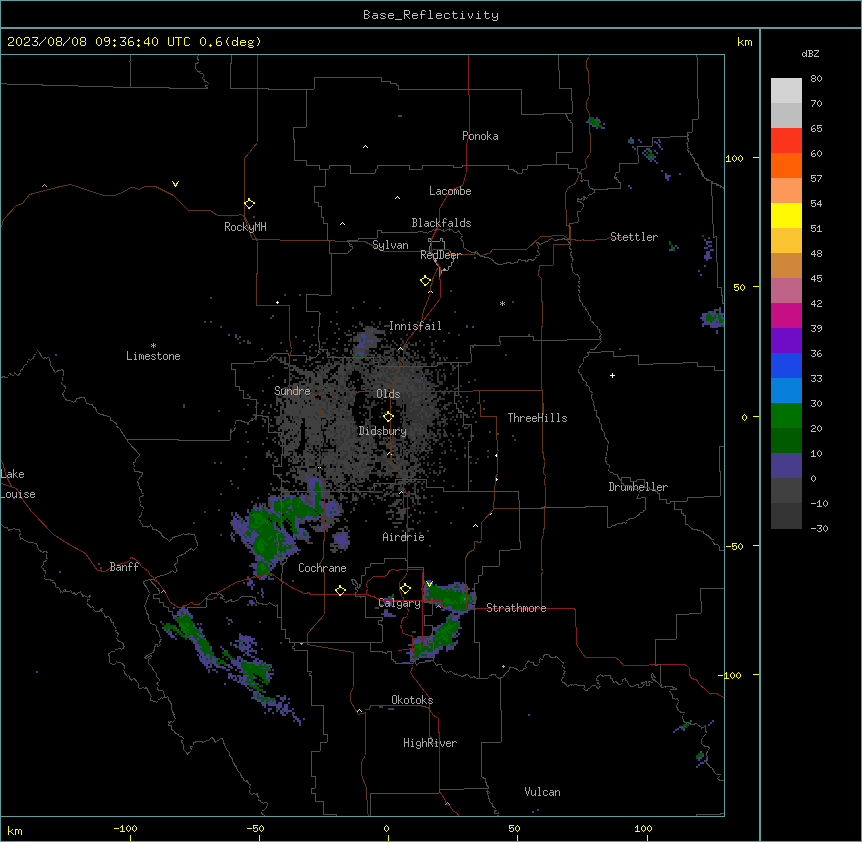This screenshot has width=862, height=842.
Task: Click the yellow marker west of Calgary on the highway
Action: pyautogui.click(x=340, y=590)
